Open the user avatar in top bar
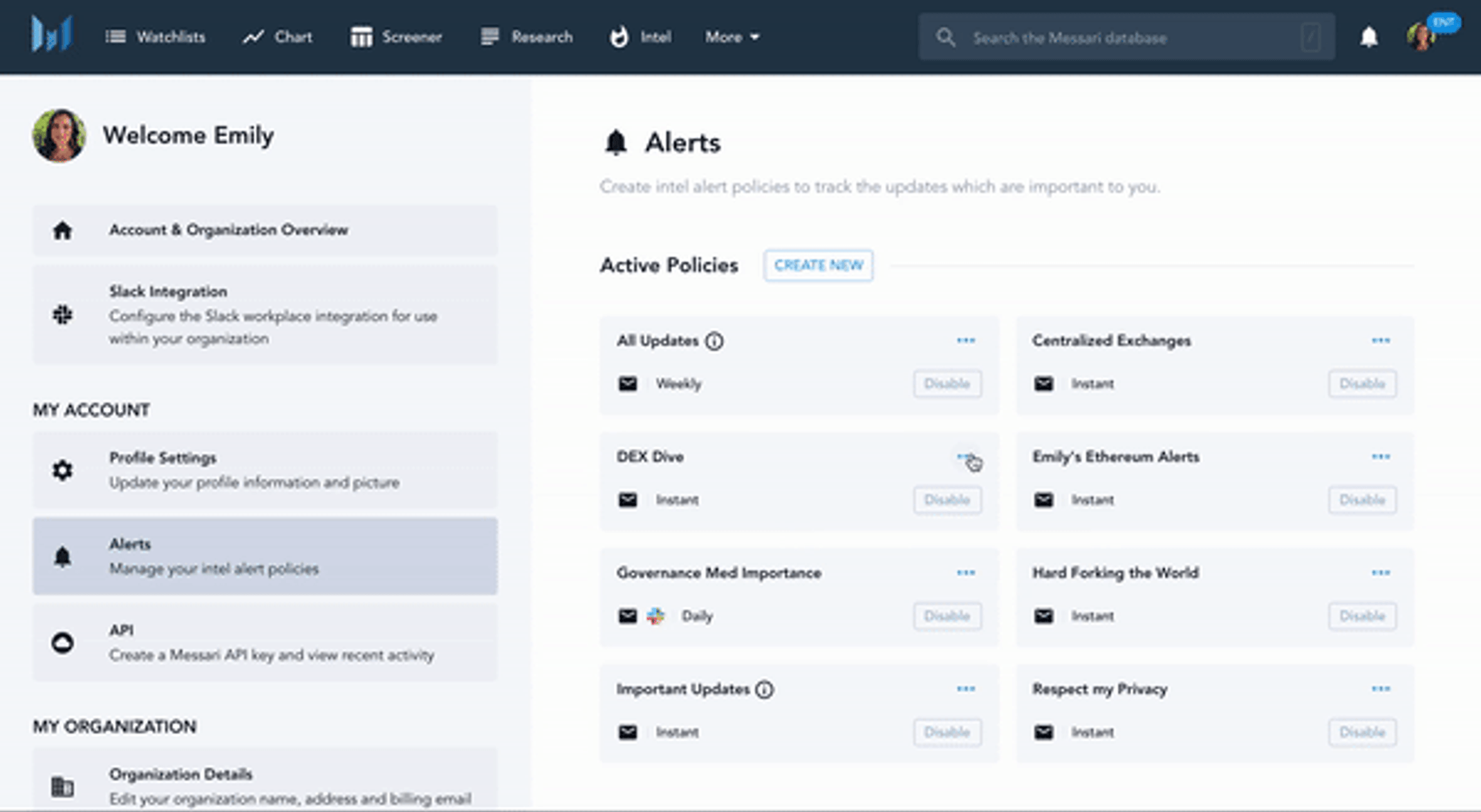 pyautogui.click(x=1421, y=37)
